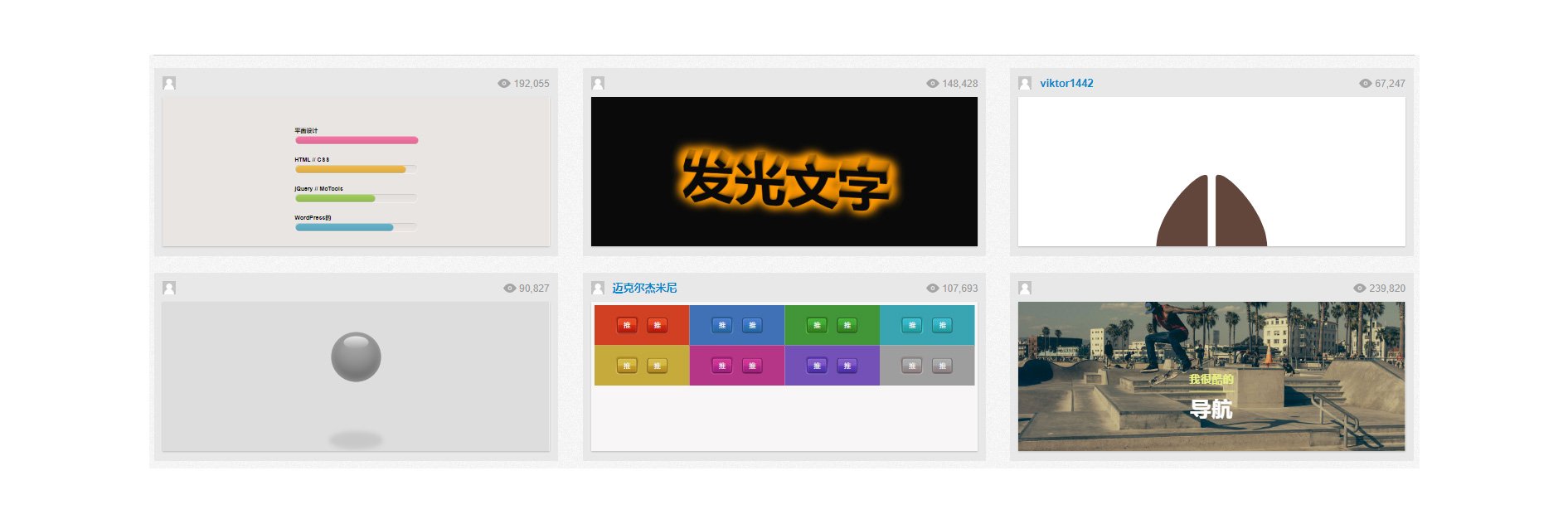1568x524 pixels.
Task: Click the 107,693 view count
Action: pyautogui.click(x=960, y=289)
